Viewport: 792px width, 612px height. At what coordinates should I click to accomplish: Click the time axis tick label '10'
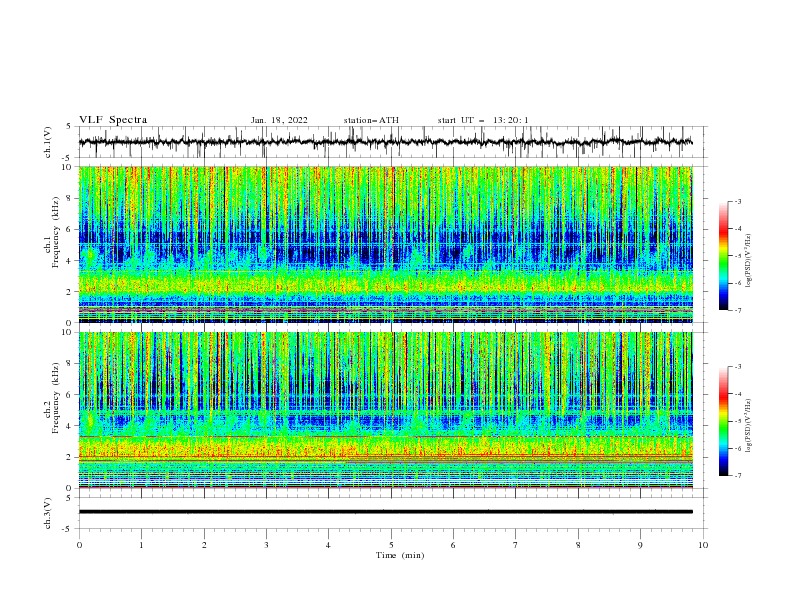(703, 545)
